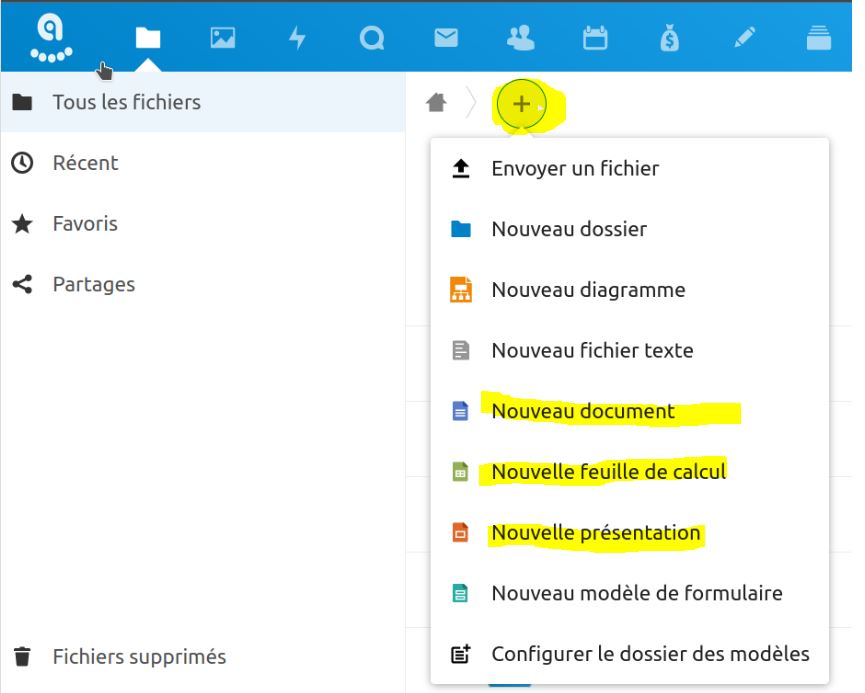Image resolution: width=865 pixels, height=693 pixels.
Task: Open the Activity lightning bolt icon
Action: click(x=297, y=39)
